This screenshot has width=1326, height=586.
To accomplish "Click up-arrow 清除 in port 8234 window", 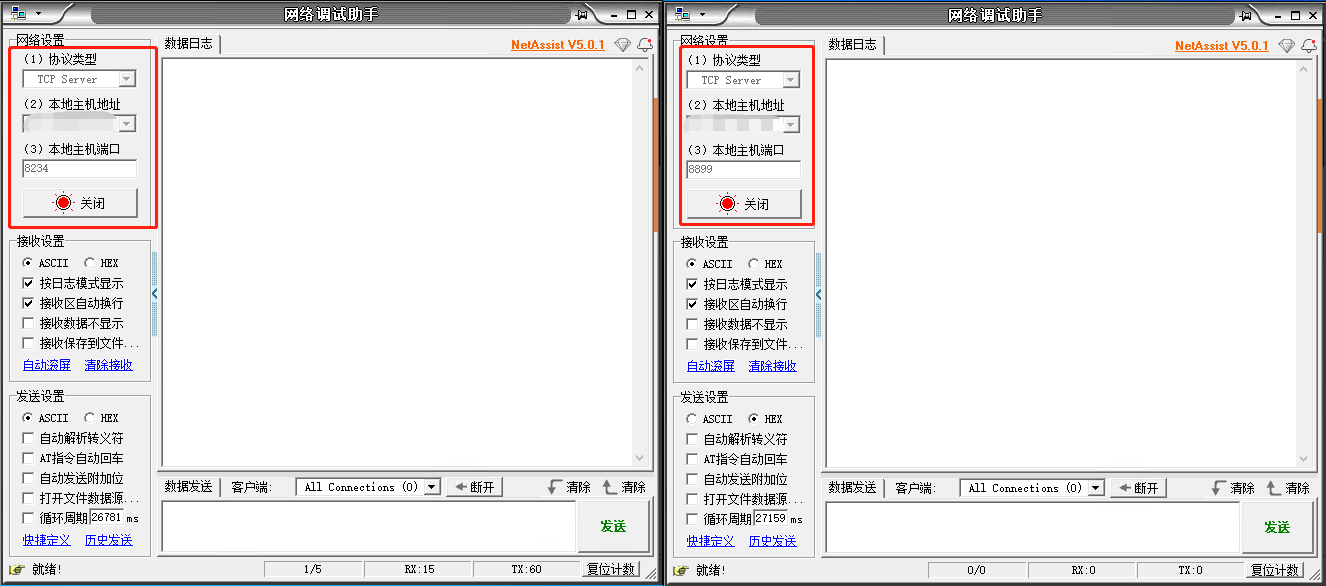I will click(625, 487).
